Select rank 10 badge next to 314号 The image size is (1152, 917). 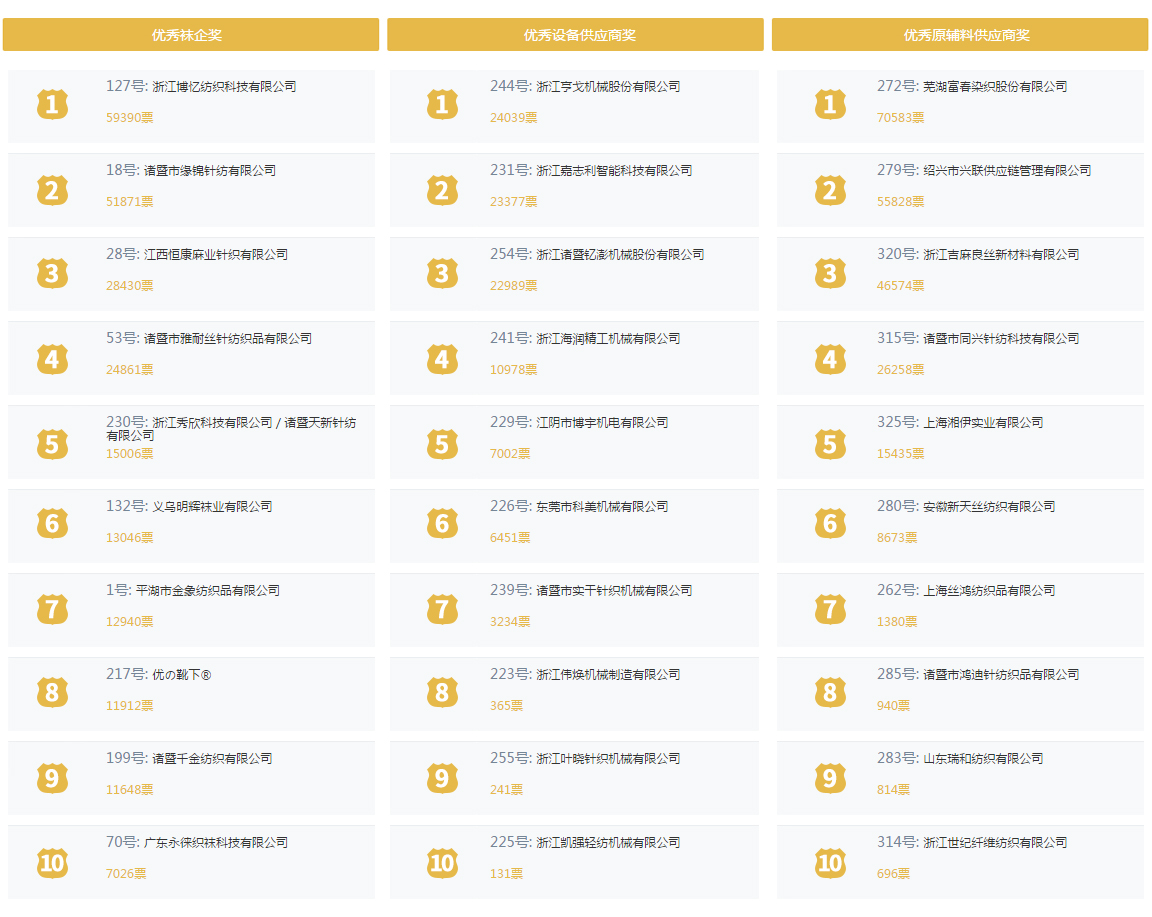tap(830, 863)
